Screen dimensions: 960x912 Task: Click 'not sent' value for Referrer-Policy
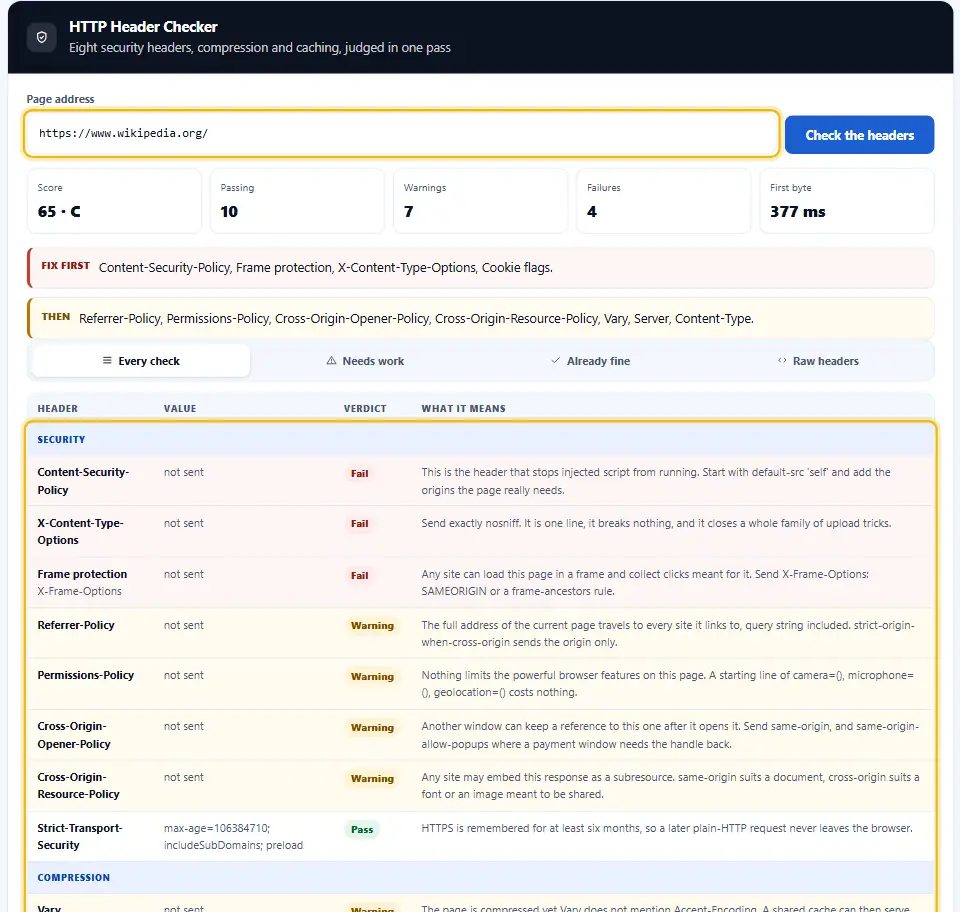click(184, 625)
